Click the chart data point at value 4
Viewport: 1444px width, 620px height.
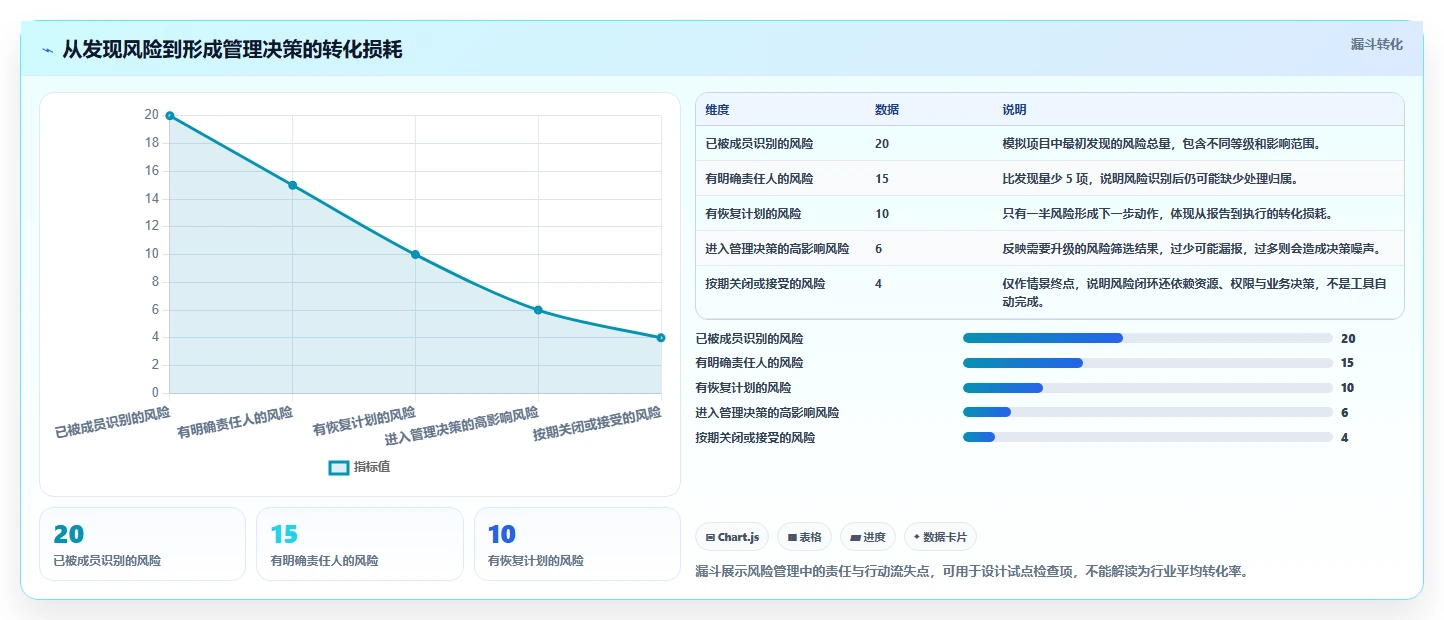[661, 338]
